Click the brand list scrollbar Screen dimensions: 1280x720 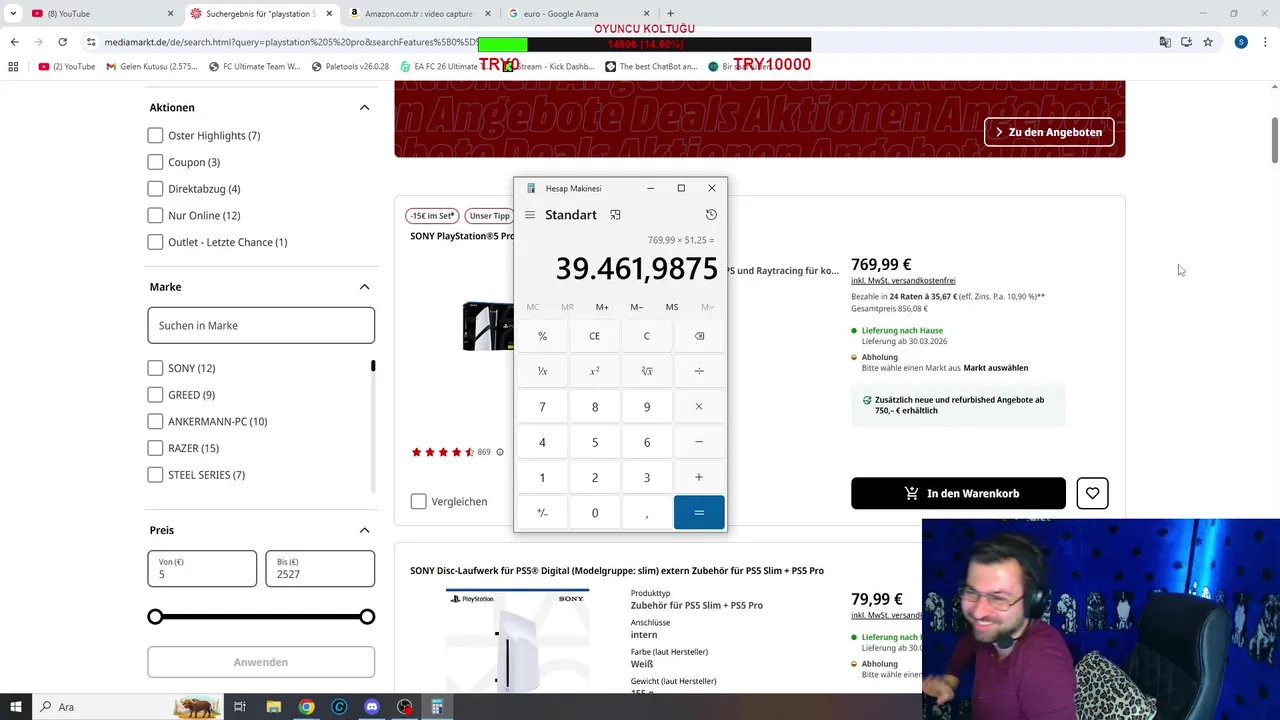(x=373, y=366)
